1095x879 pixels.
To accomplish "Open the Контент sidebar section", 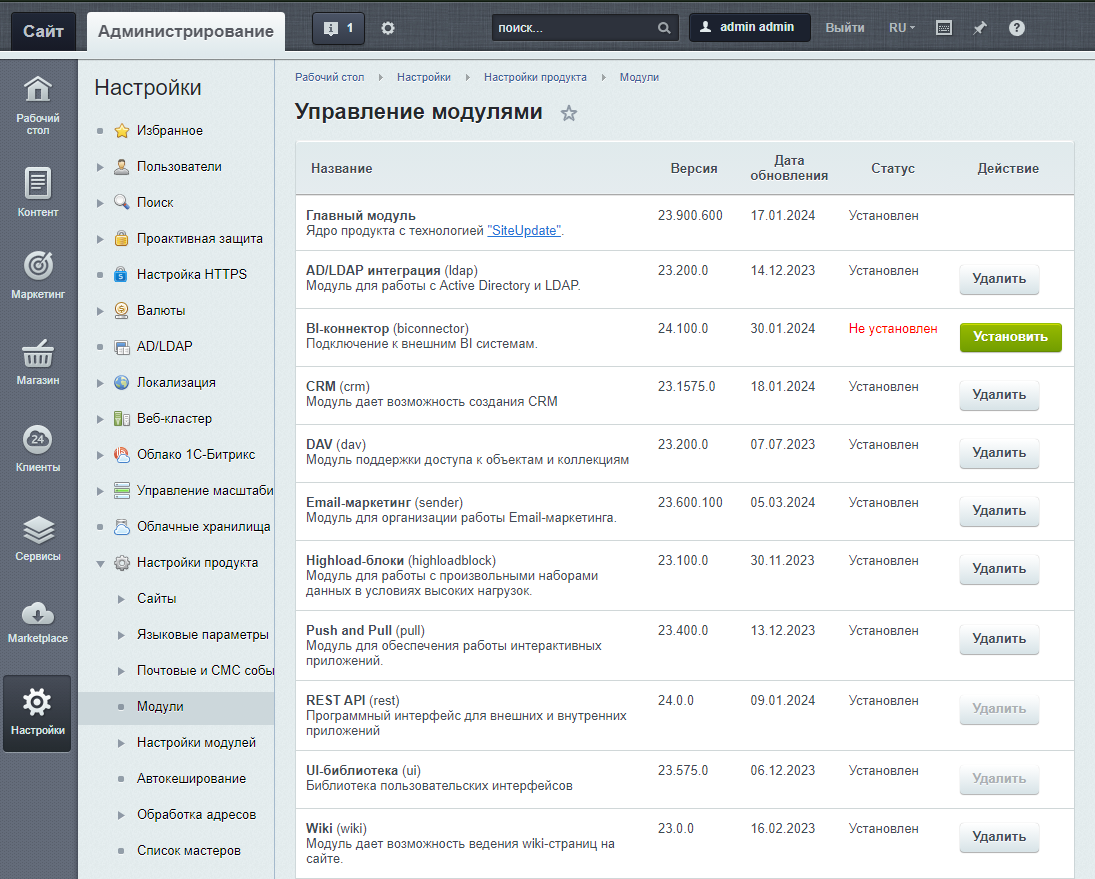I will click(x=37, y=191).
